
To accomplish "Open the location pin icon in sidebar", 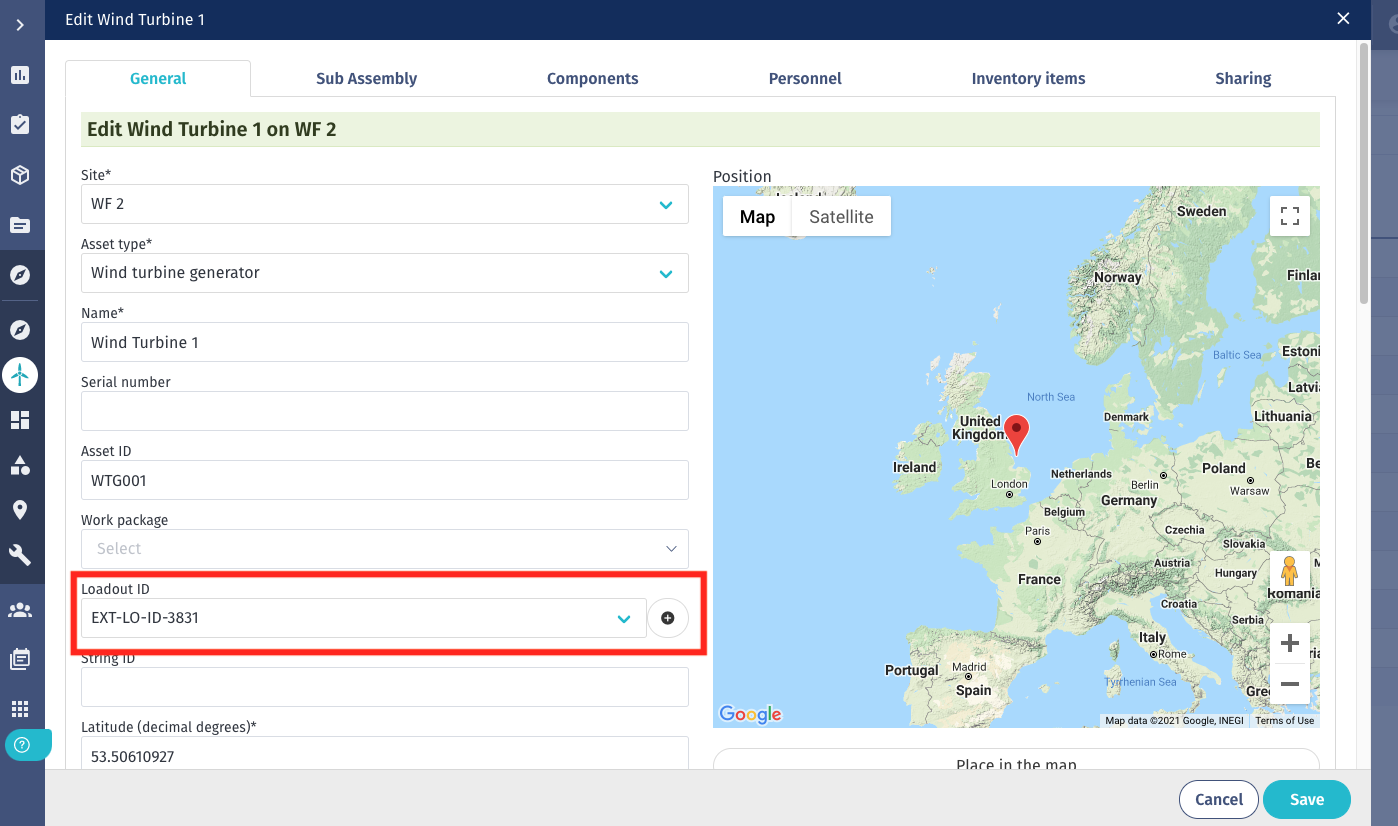I will pyautogui.click(x=20, y=510).
